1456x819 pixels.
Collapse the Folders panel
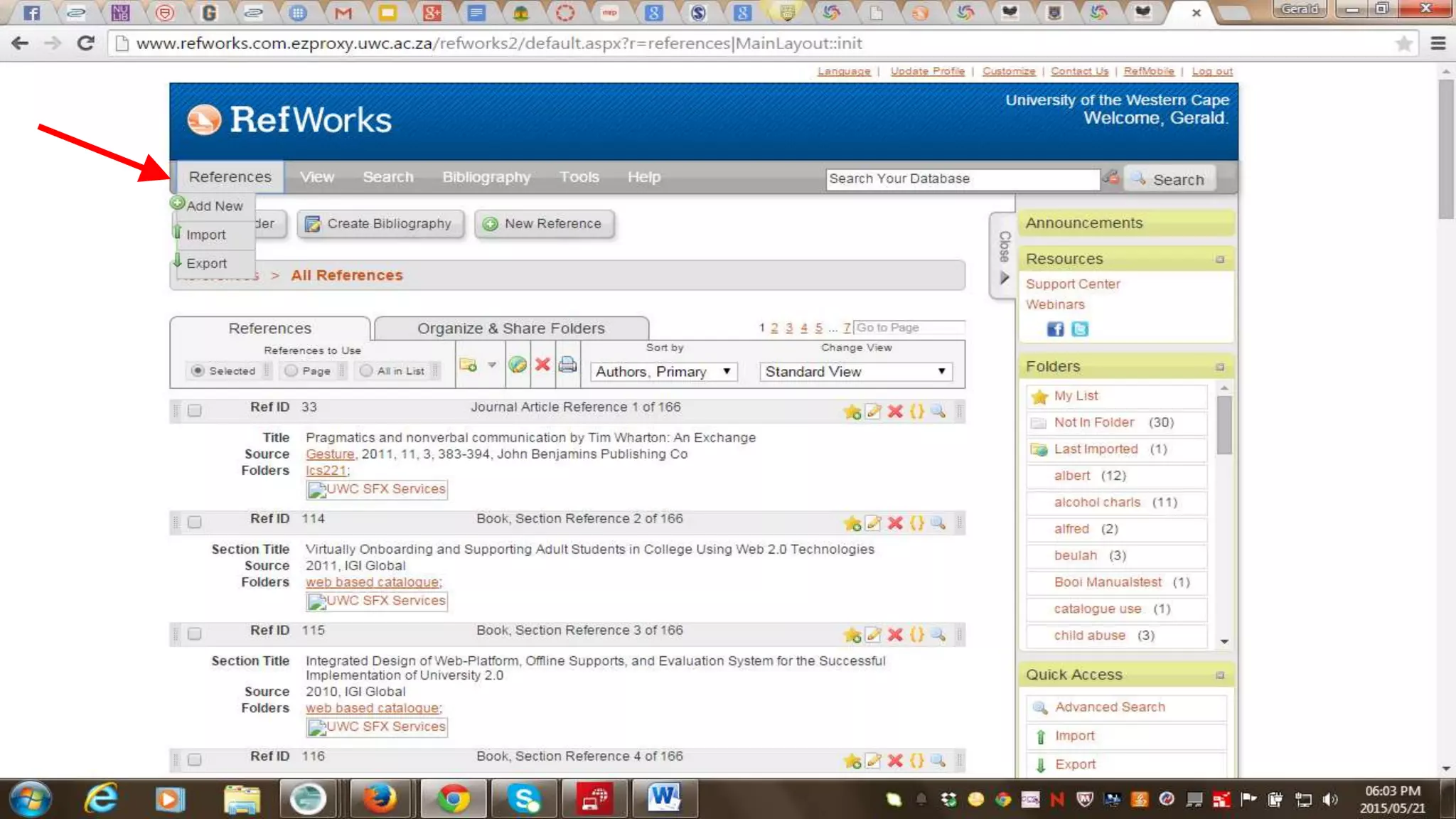(x=1220, y=367)
